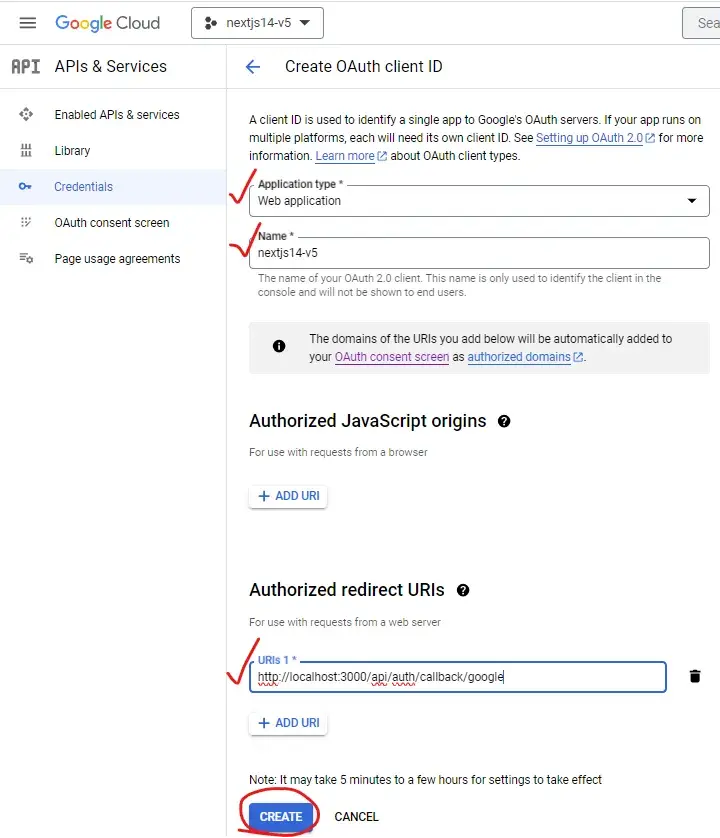The image size is (720, 838).
Task: Delete the URIs 1 redirect entry
Action: [695, 677]
